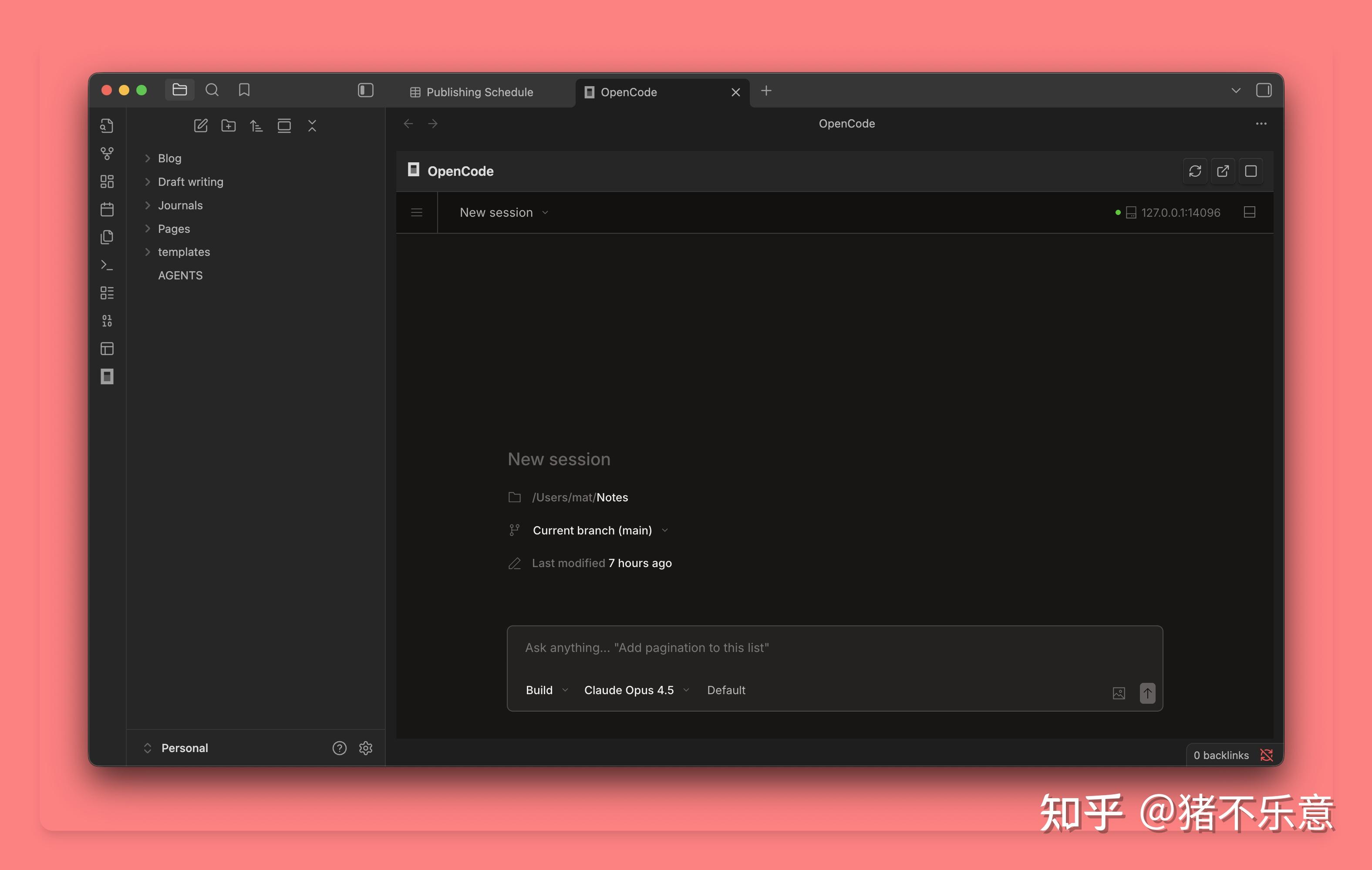Screen dimensions: 1372x870
Task: Change sort order of file explorer
Action: [256, 126]
